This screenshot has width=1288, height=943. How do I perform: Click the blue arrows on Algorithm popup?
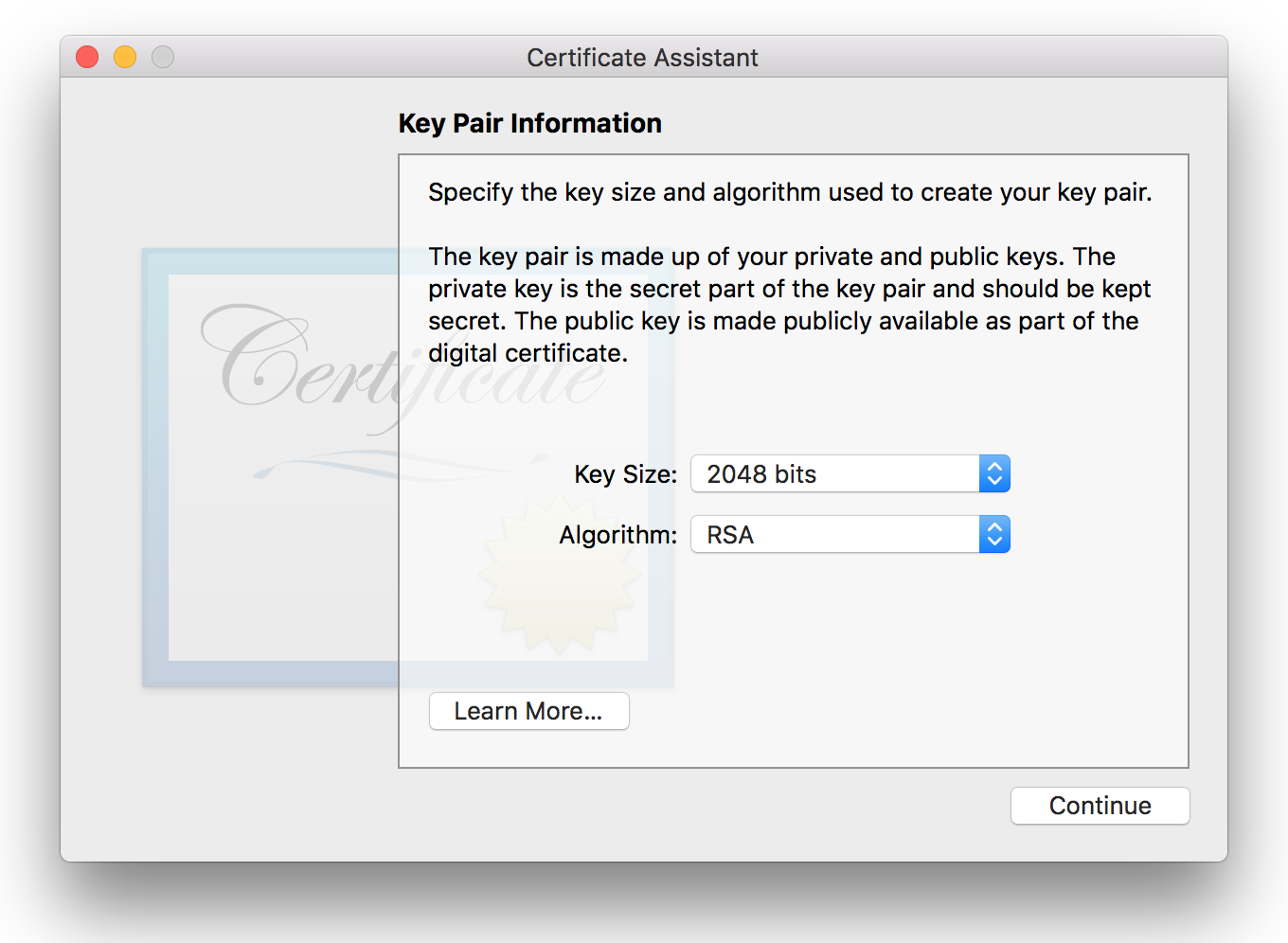(994, 534)
